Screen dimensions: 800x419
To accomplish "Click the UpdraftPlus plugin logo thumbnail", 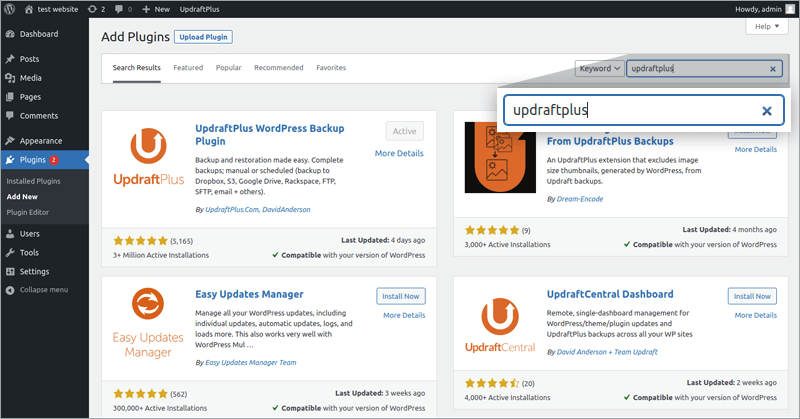I will click(148, 156).
